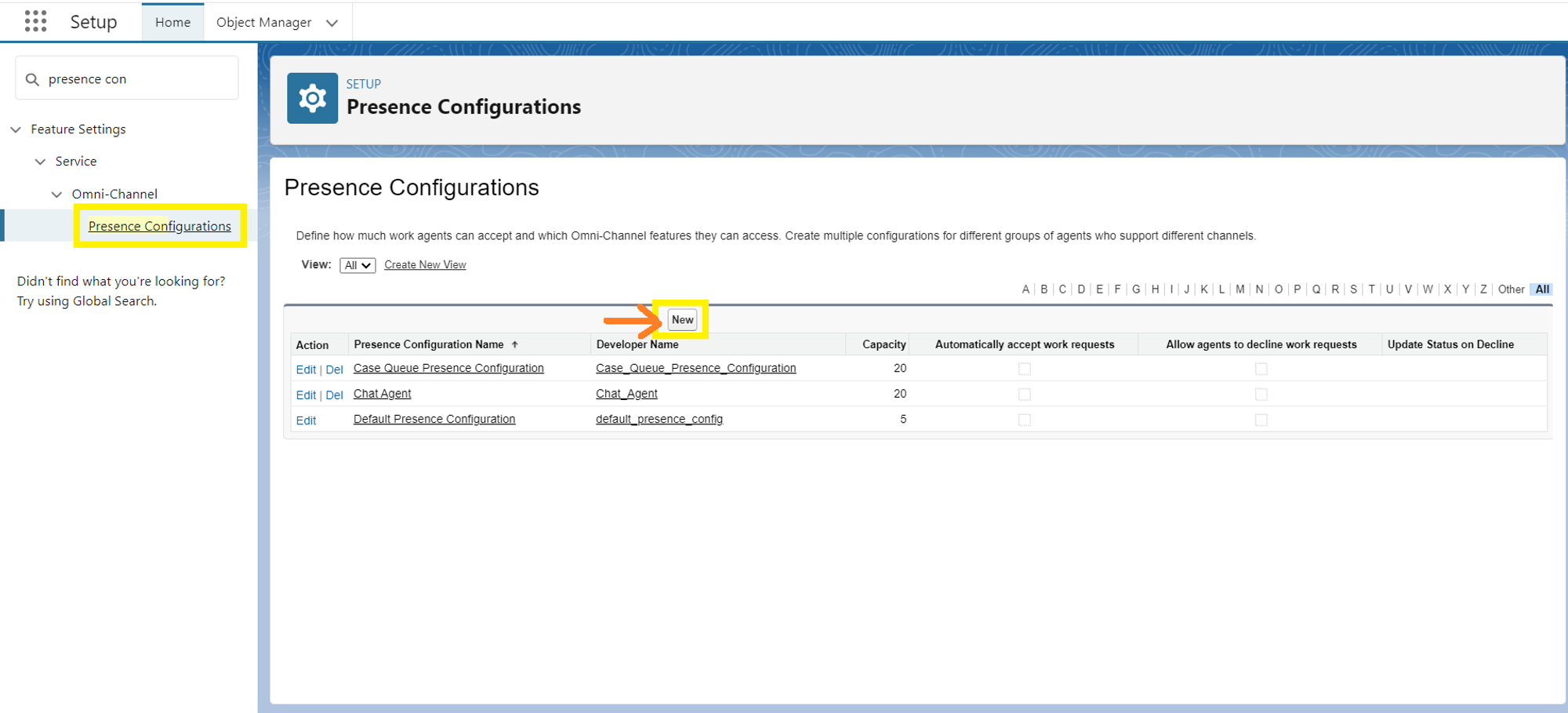
Task: Enable automatic work request acceptance for Chat Agent
Action: pos(1025,394)
